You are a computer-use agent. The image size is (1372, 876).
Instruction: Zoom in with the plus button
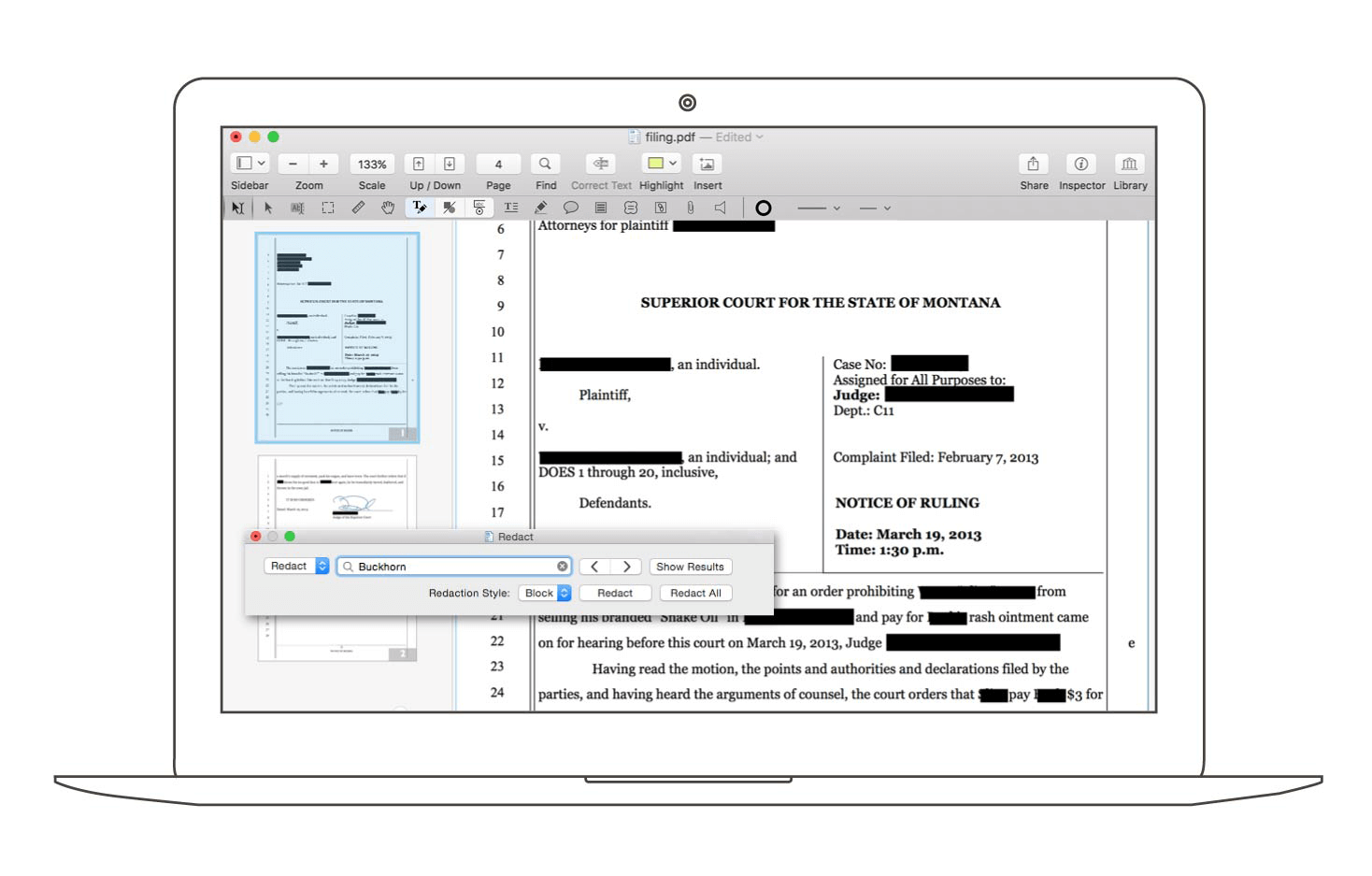point(323,164)
